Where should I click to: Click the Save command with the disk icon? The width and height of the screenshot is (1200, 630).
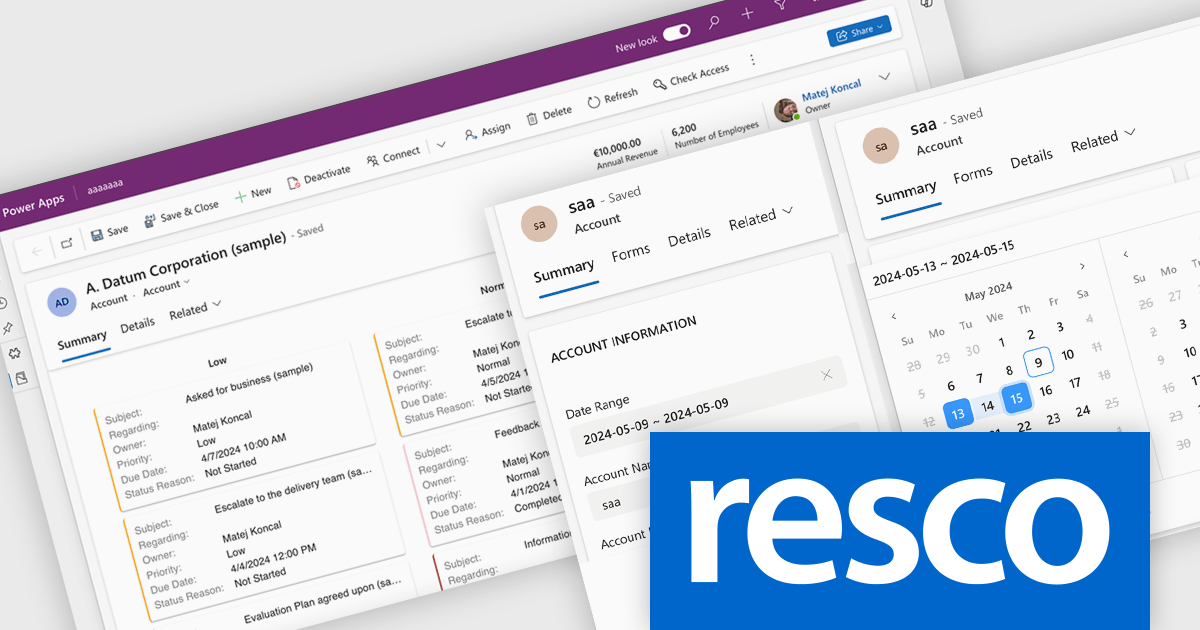(109, 231)
